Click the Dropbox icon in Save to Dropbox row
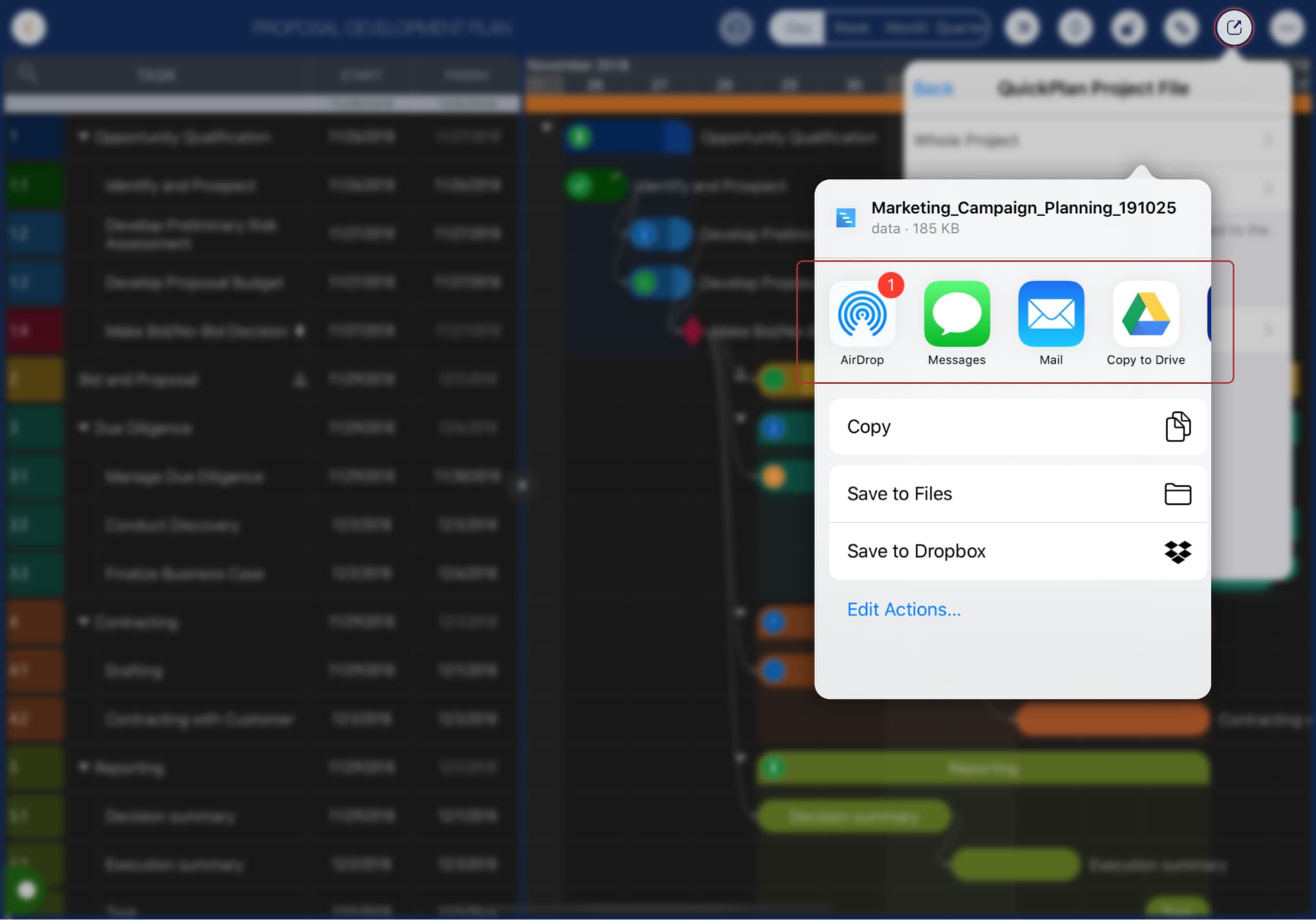 click(1177, 552)
